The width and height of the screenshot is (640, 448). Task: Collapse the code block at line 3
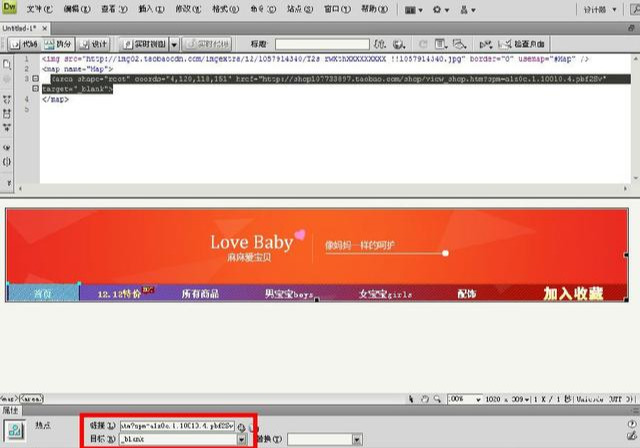pos(36,78)
